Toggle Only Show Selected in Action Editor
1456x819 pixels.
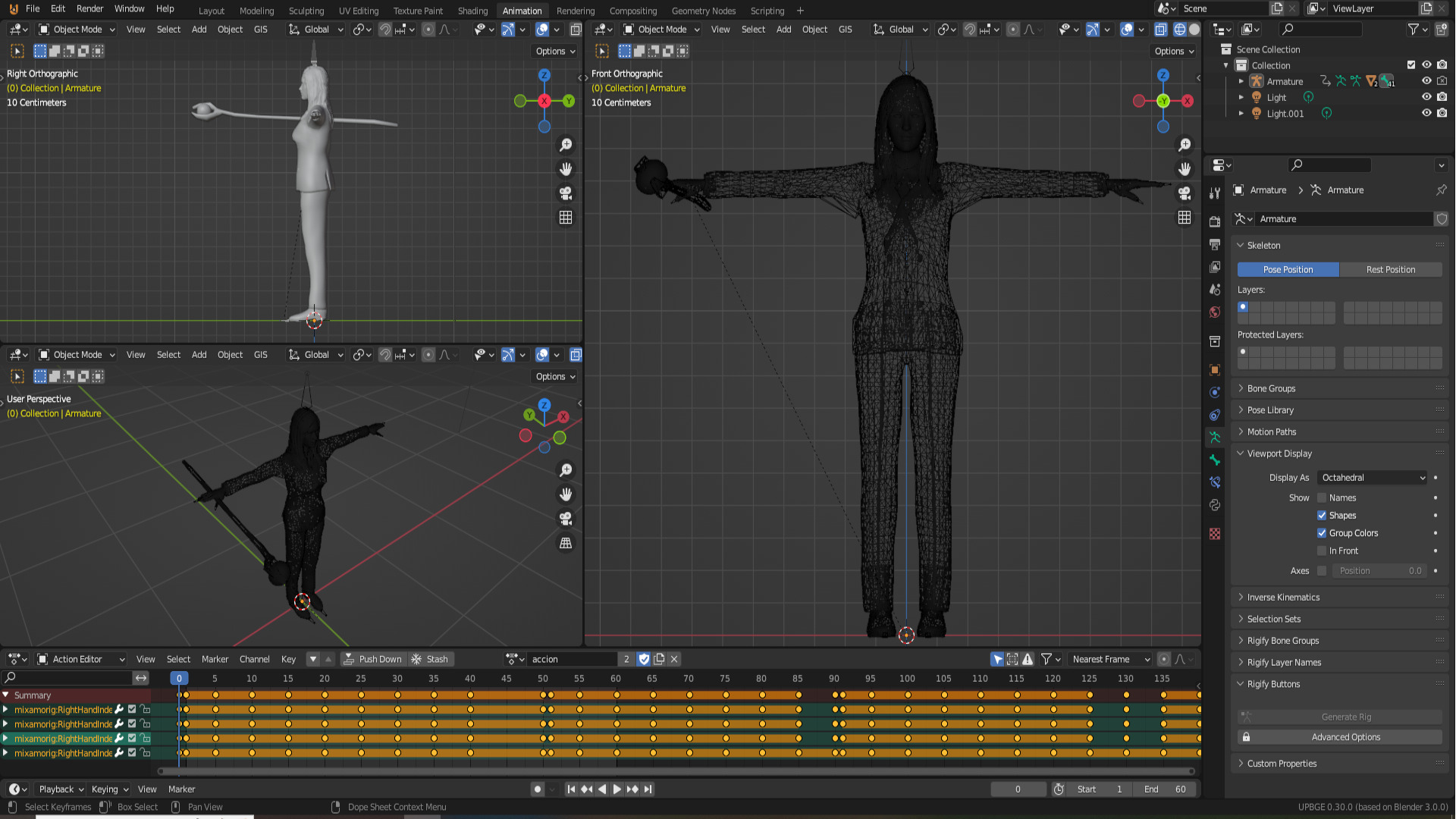[997, 659]
